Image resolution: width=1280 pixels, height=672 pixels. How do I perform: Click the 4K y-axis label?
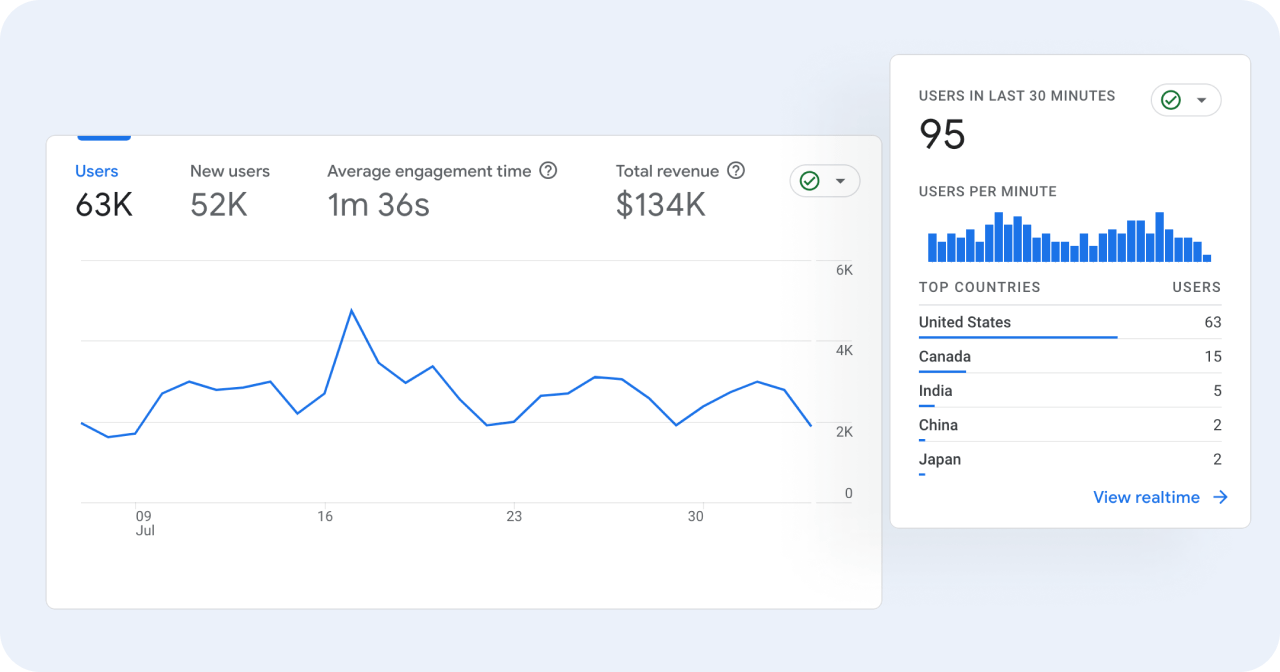coord(844,350)
